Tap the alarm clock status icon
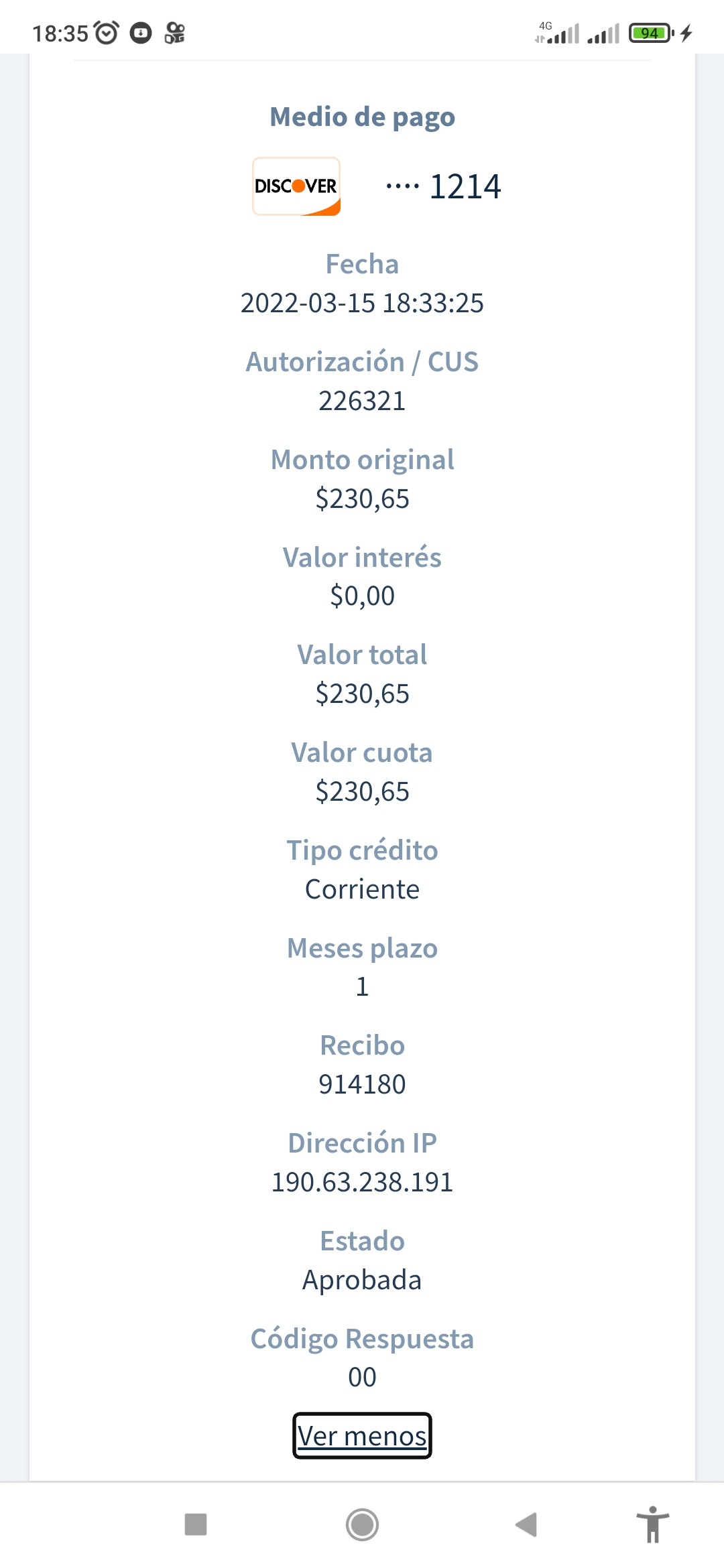Image resolution: width=724 pixels, height=1568 pixels. click(x=106, y=33)
